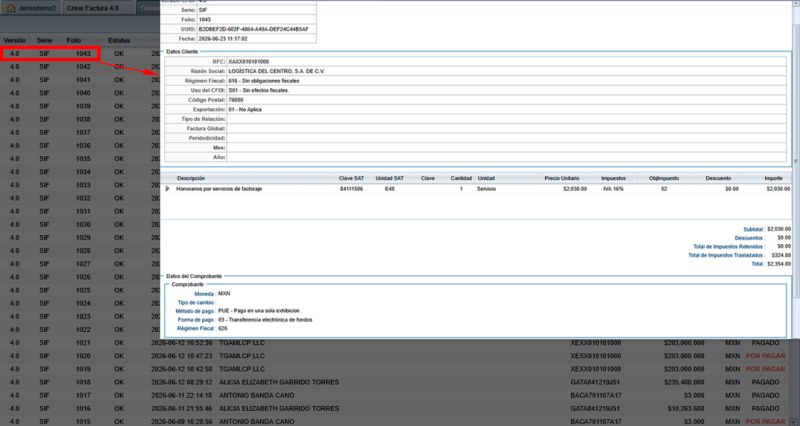Click Exportación value 01 - No Aplica
The width and height of the screenshot is (800, 426).
point(245,110)
